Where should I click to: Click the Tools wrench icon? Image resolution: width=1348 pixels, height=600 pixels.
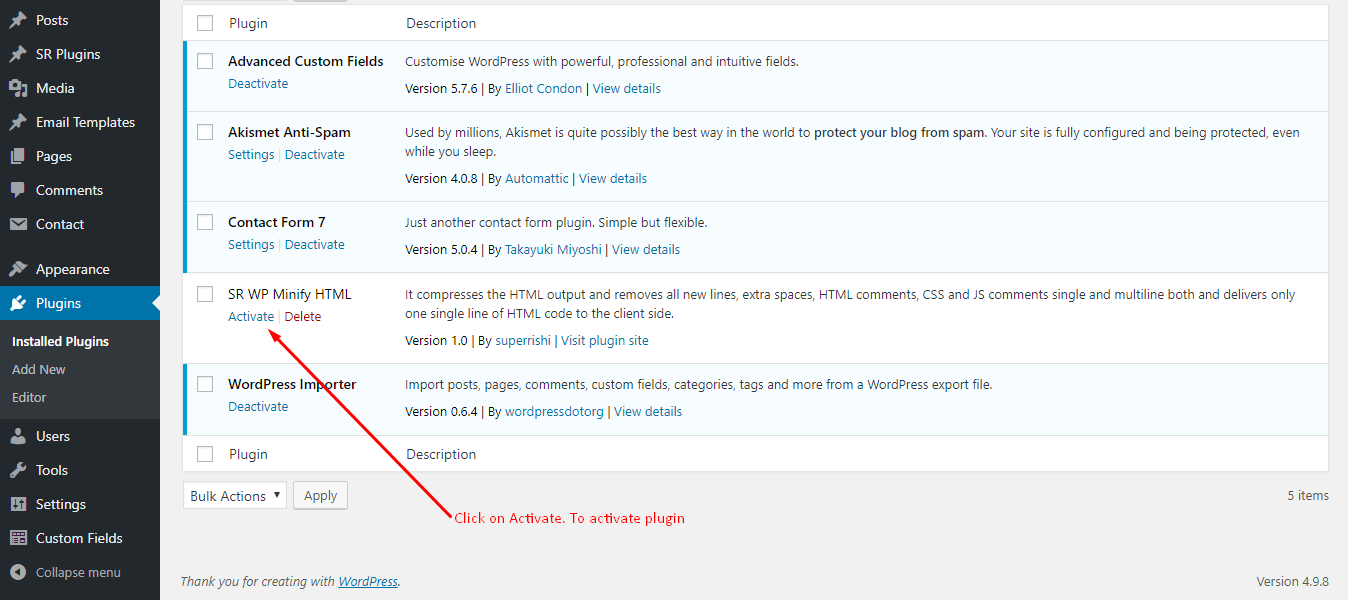(18, 470)
